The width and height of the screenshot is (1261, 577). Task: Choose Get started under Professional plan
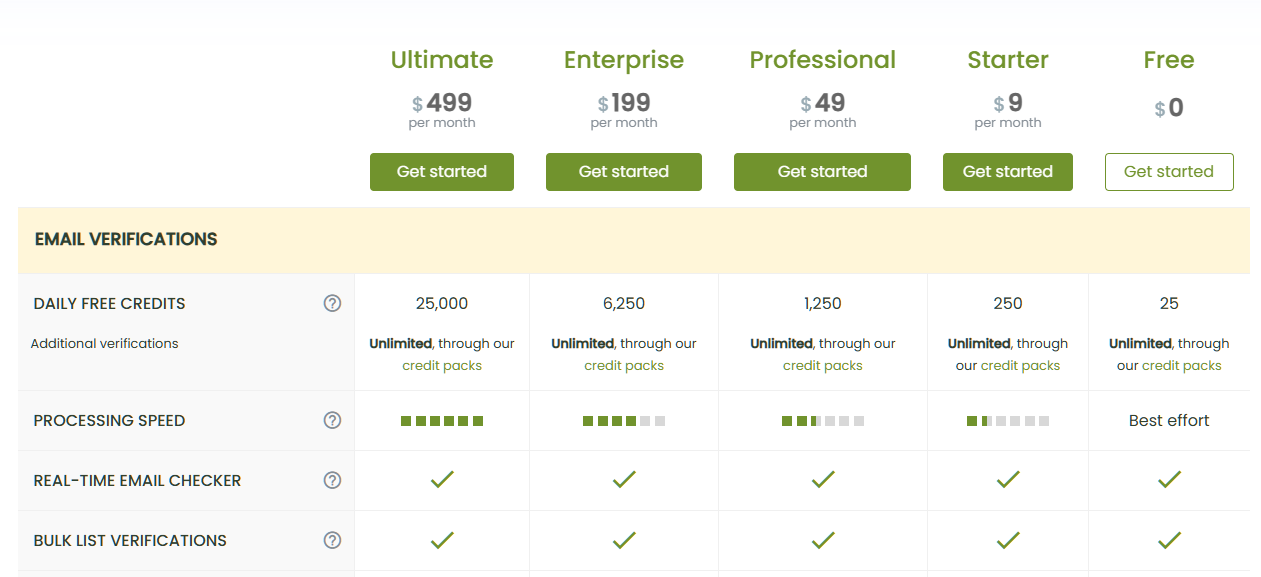pyautogui.click(x=822, y=172)
